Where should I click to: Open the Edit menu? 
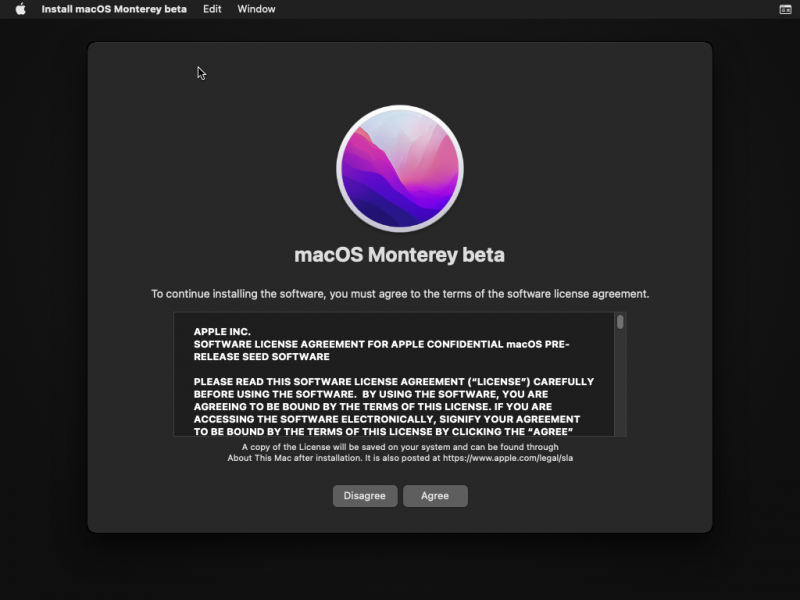click(212, 9)
